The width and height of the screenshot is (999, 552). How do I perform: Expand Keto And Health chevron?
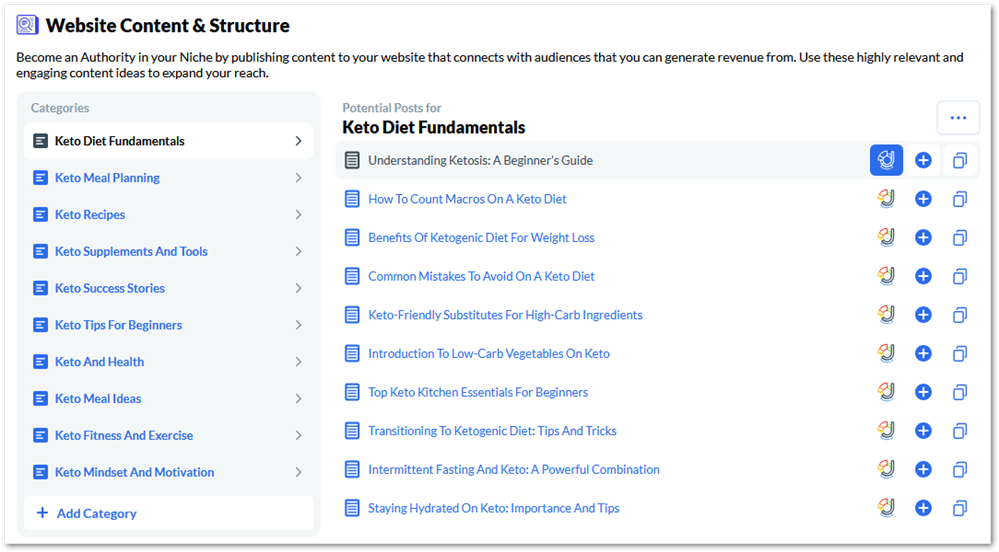click(298, 362)
